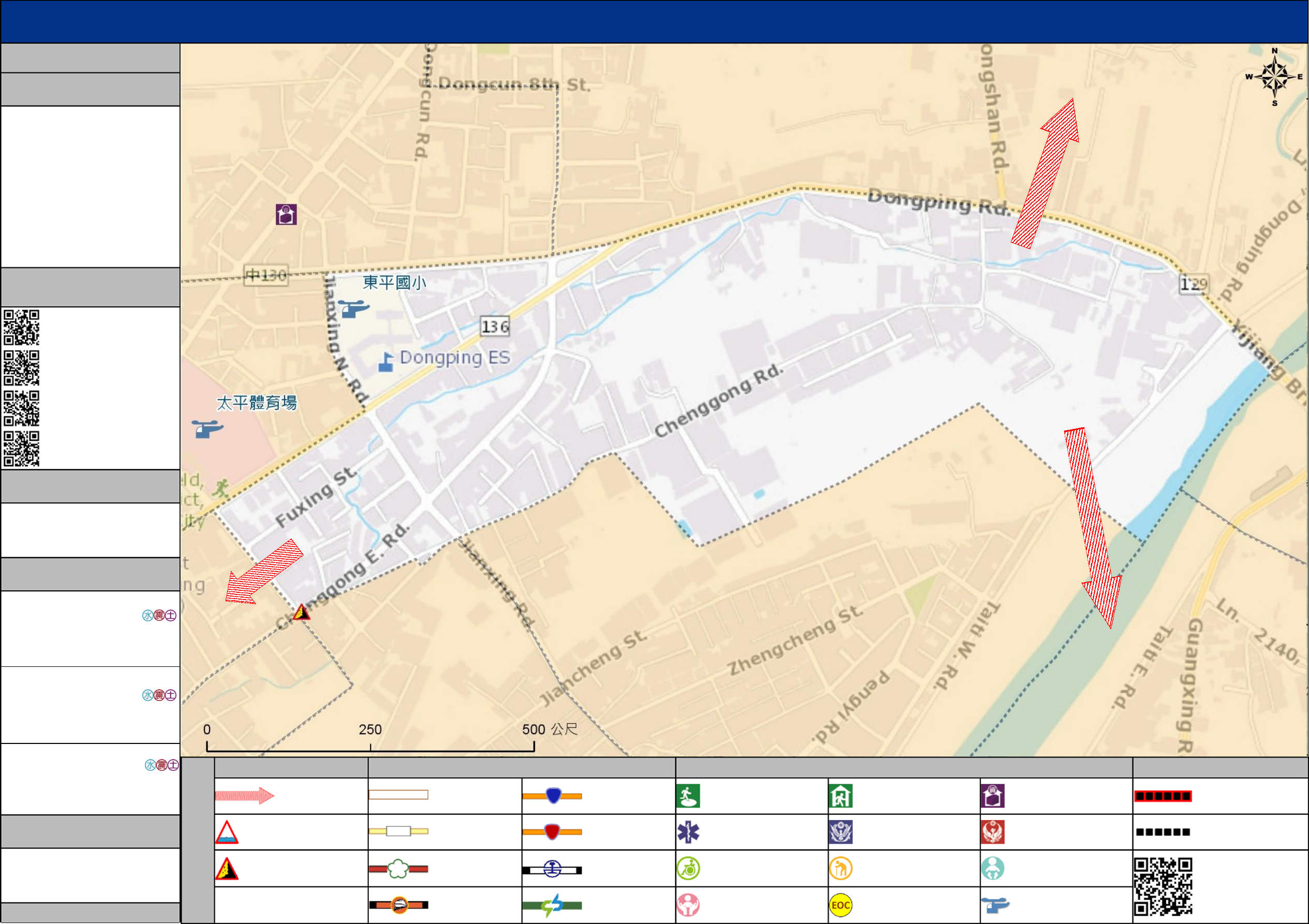1309x924 pixels.
Task: Open the QR code in the legend panel
Action: (x=1163, y=886)
